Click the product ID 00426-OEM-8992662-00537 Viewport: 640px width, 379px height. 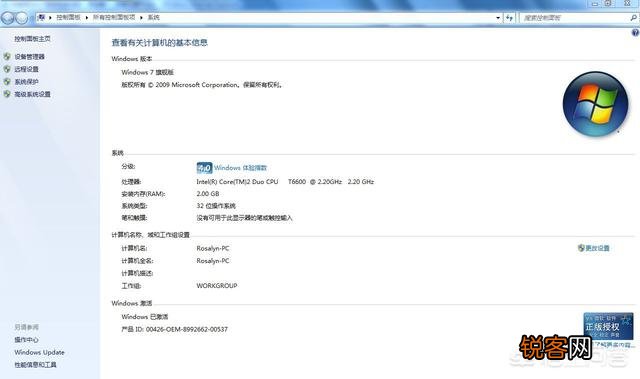187,329
